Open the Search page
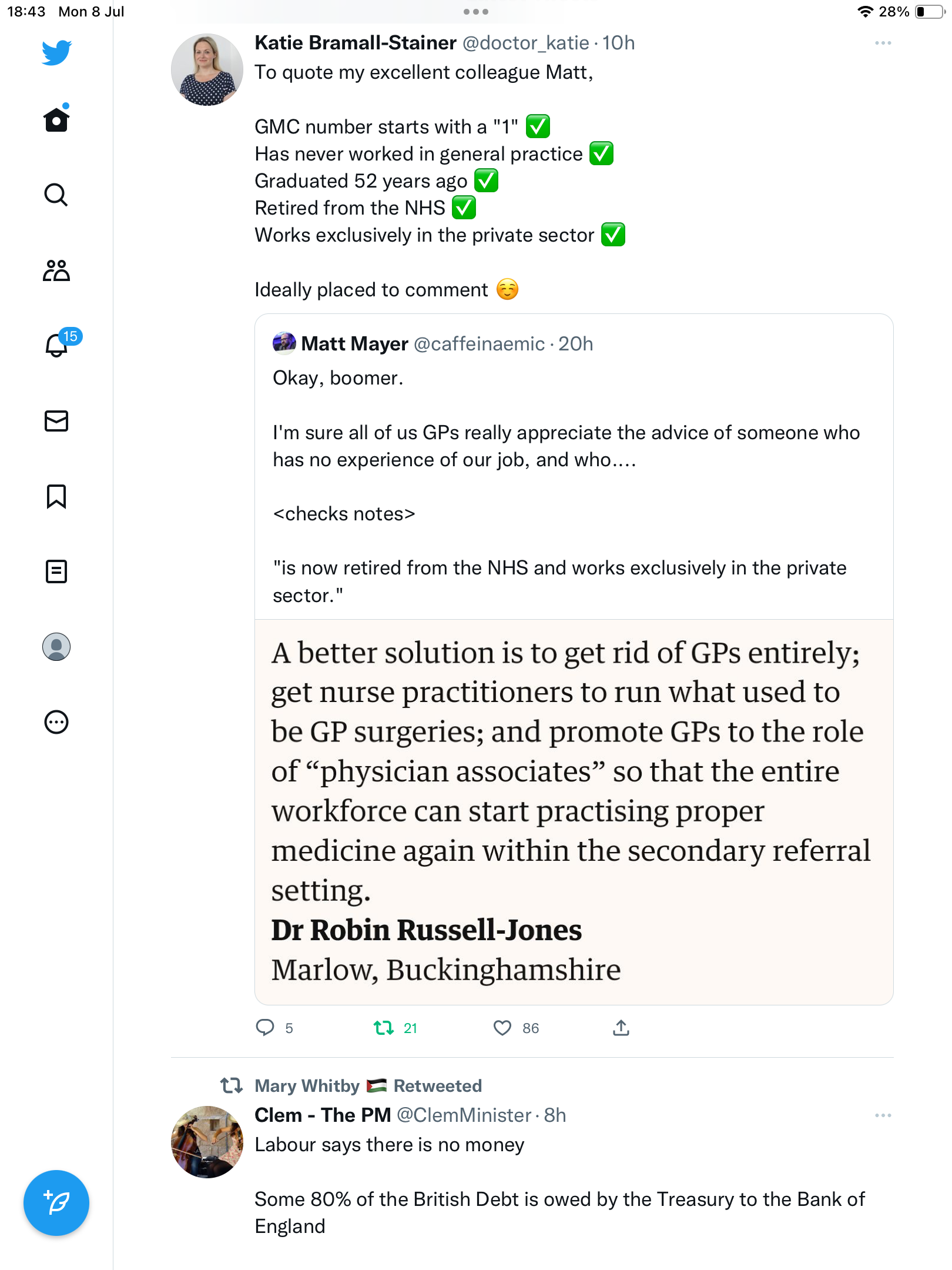The width and height of the screenshot is (952, 1270). tap(56, 195)
